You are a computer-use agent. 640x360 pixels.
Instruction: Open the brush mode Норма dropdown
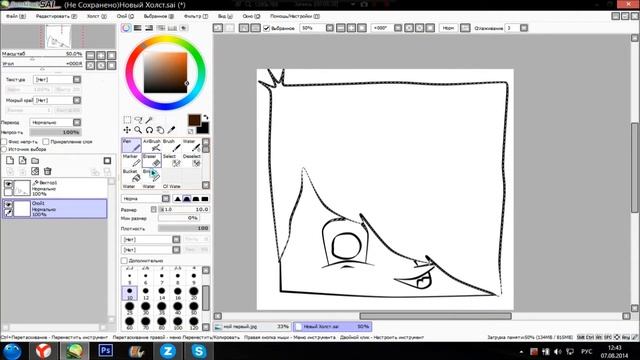tap(145, 199)
